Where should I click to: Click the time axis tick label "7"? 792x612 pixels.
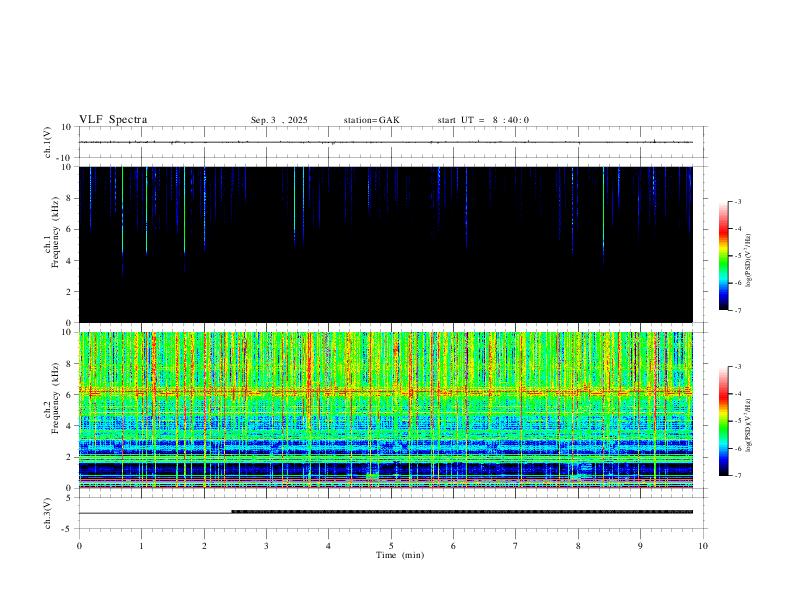(x=516, y=546)
